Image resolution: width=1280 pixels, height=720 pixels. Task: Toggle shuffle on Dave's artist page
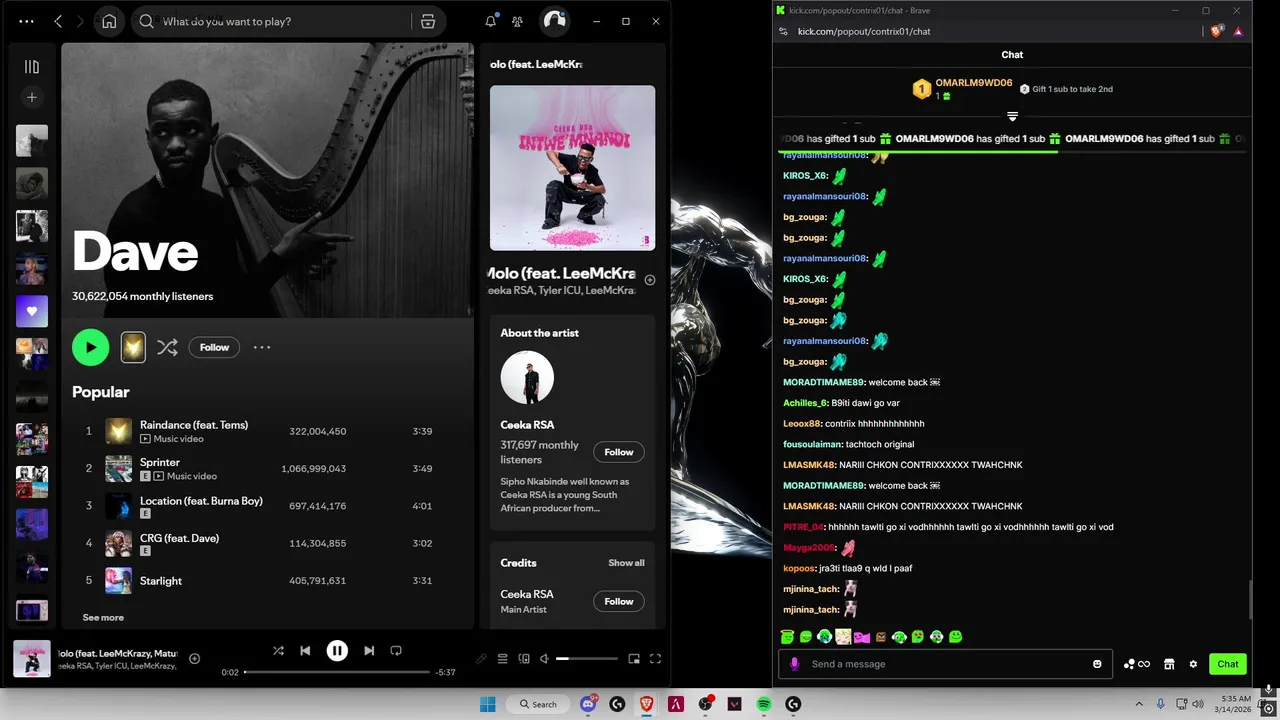tap(167, 347)
